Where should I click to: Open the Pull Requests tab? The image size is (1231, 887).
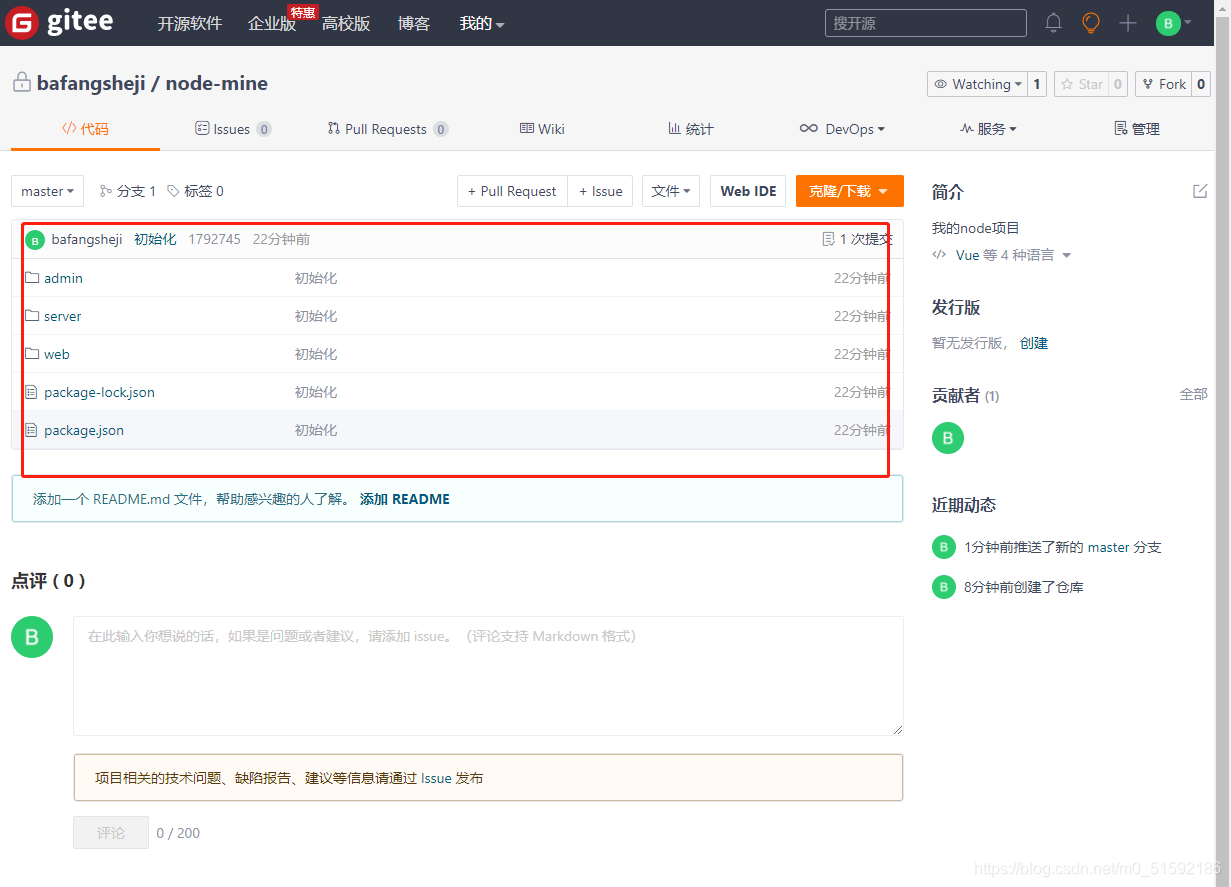tap(388, 129)
